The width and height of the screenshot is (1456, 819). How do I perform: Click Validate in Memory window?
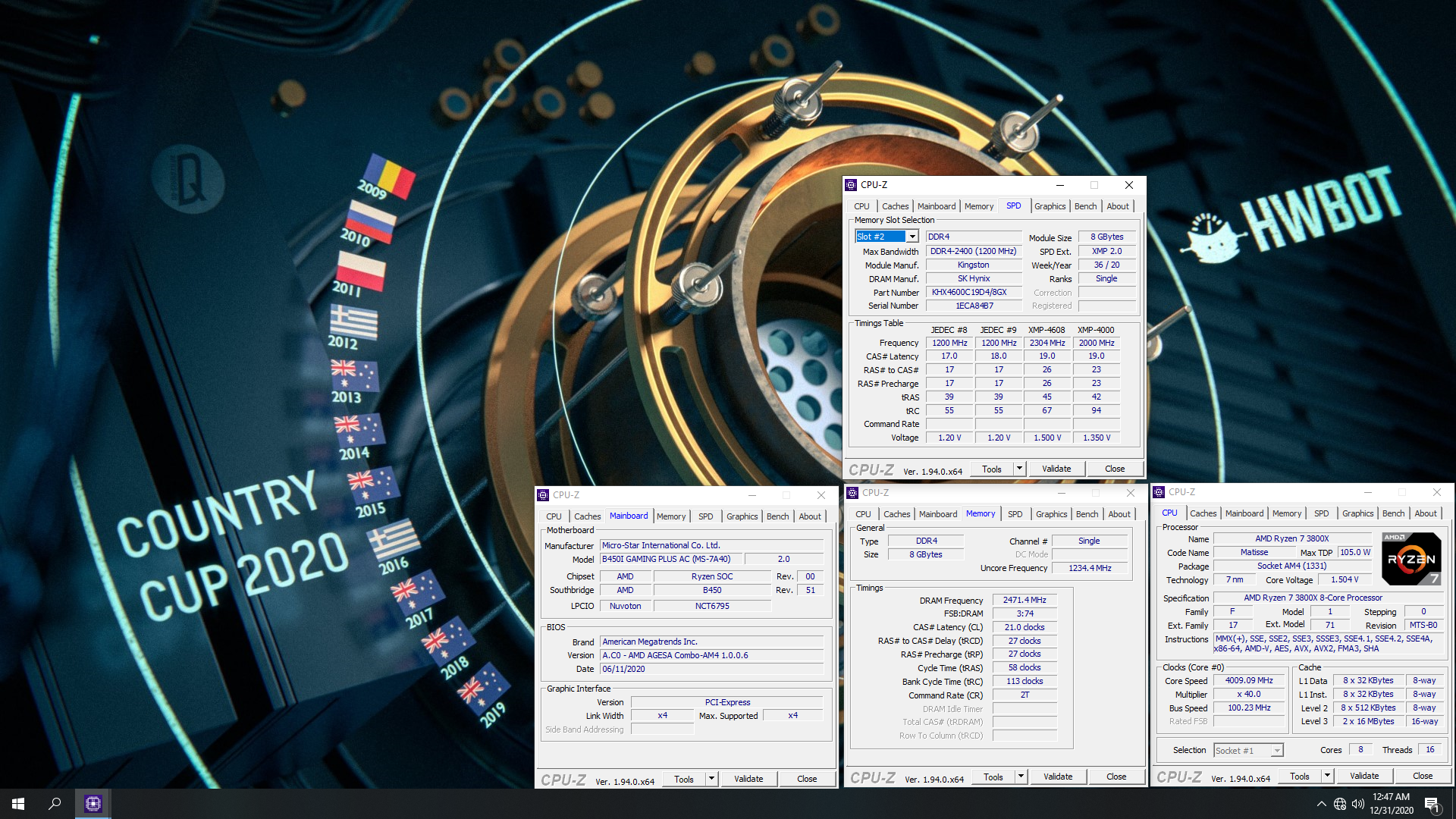[1058, 777]
